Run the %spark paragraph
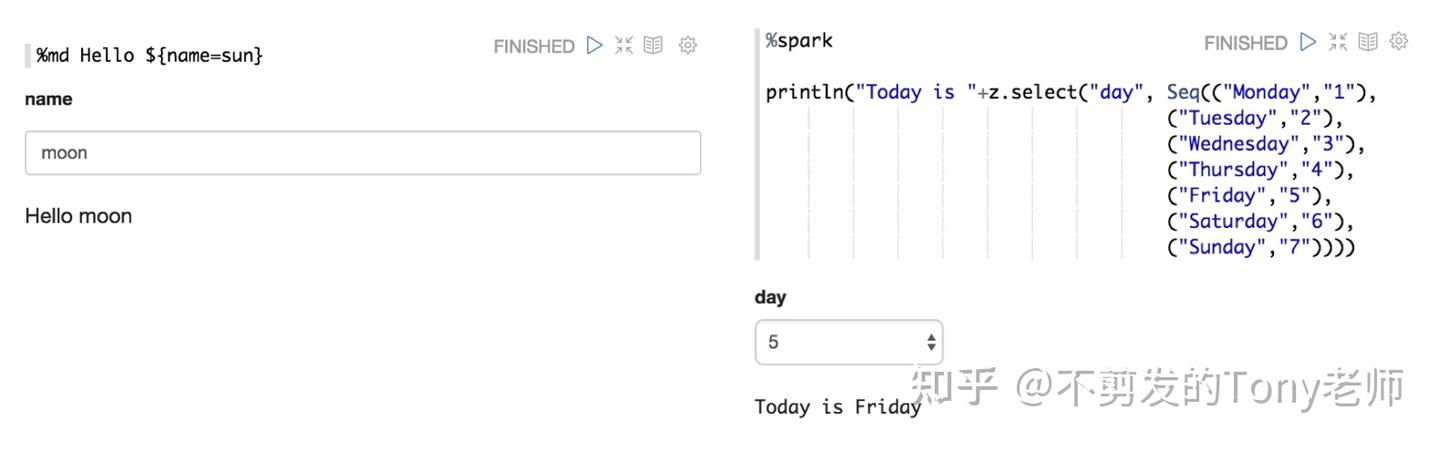 click(x=1308, y=42)
